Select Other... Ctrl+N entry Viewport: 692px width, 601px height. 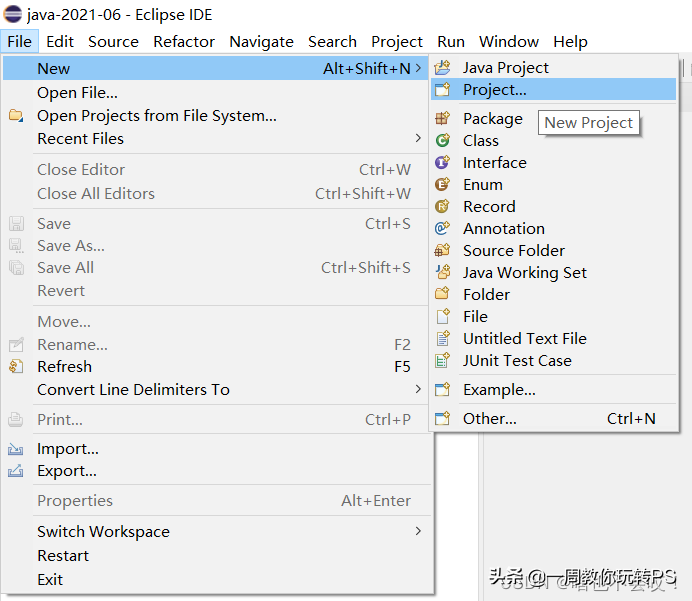tap(553, 418)
